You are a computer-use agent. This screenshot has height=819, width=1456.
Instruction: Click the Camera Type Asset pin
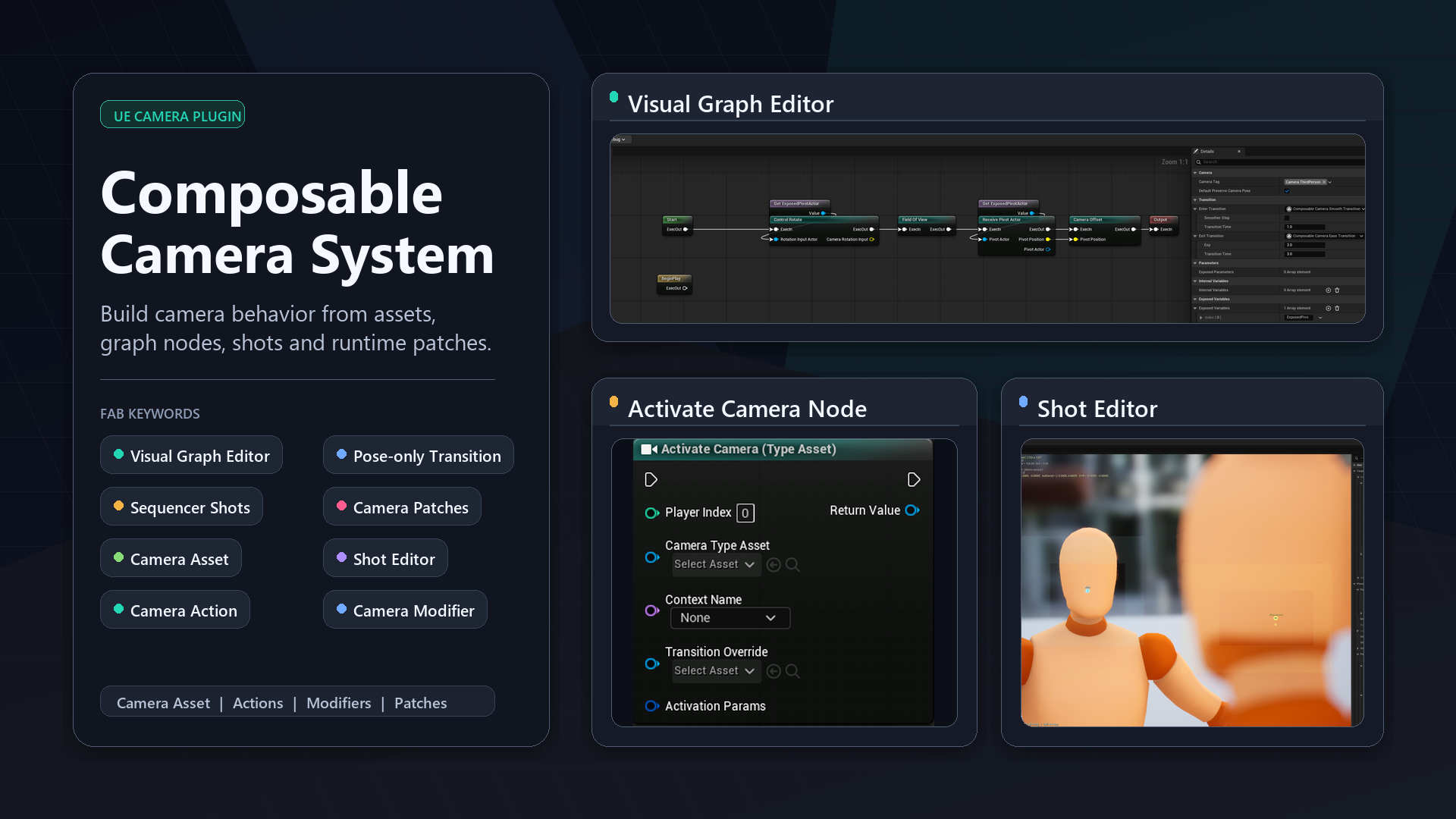pyautogui.click(x=651, y=557)
